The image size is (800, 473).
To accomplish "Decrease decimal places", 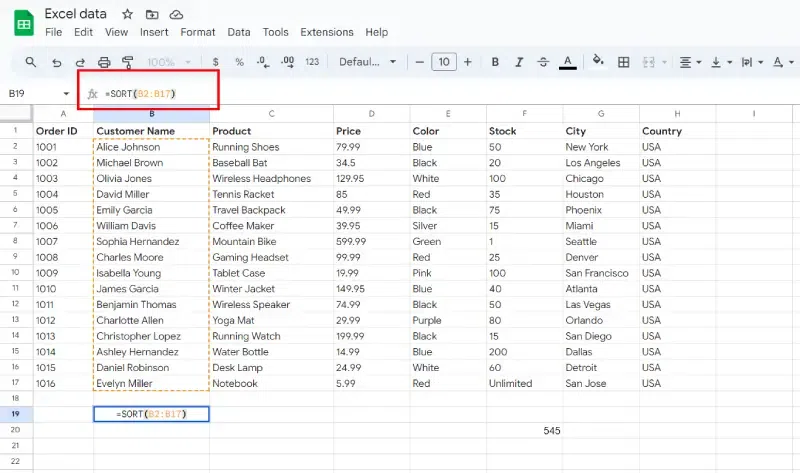I will (263, 62).
